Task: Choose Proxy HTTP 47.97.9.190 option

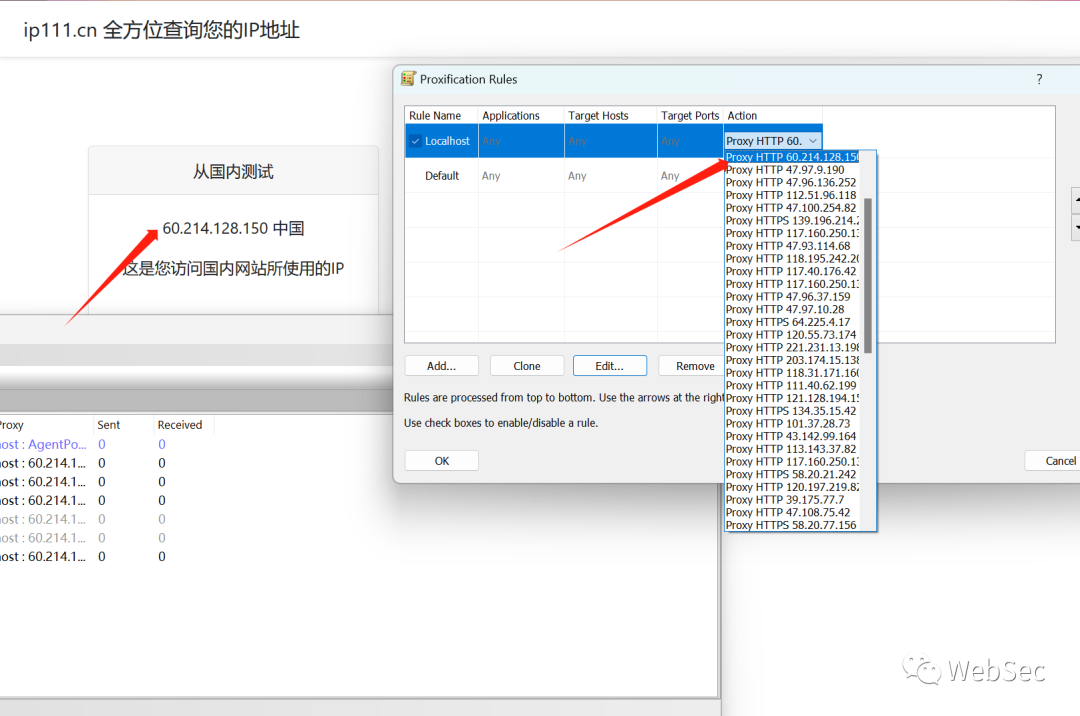Action: [792, 169]
